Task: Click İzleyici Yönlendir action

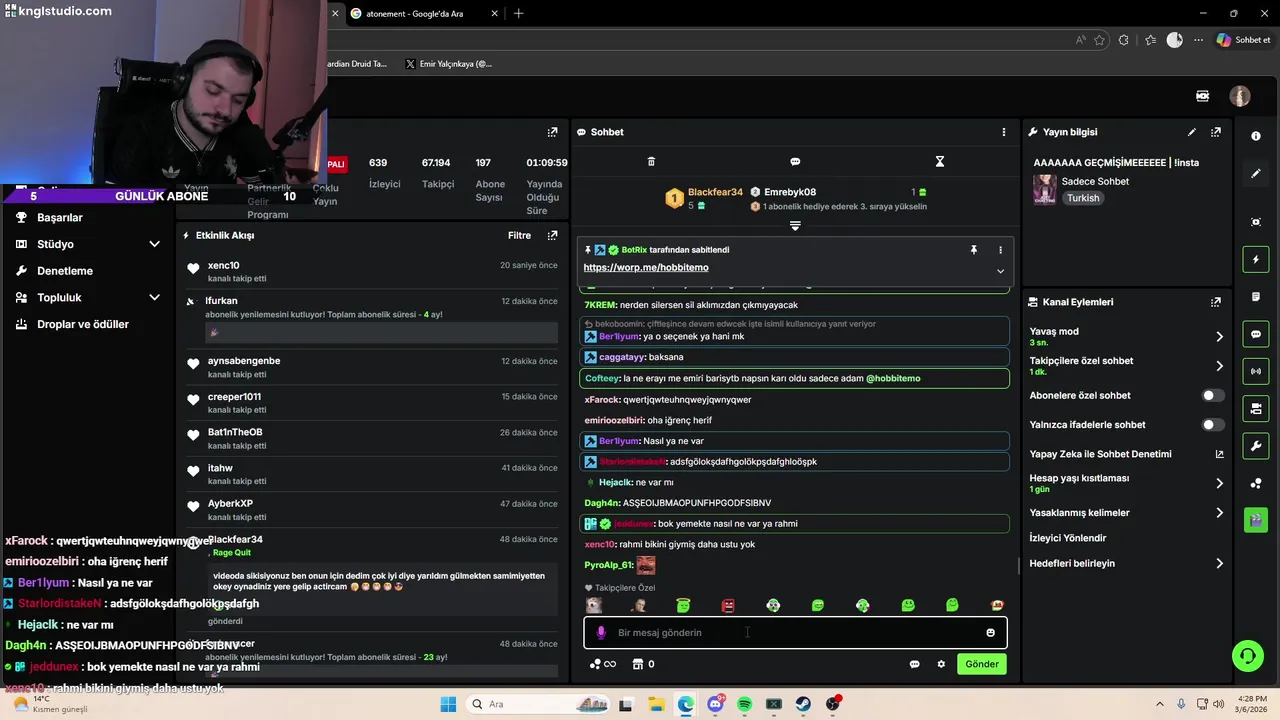Action: coord(1068,538)
